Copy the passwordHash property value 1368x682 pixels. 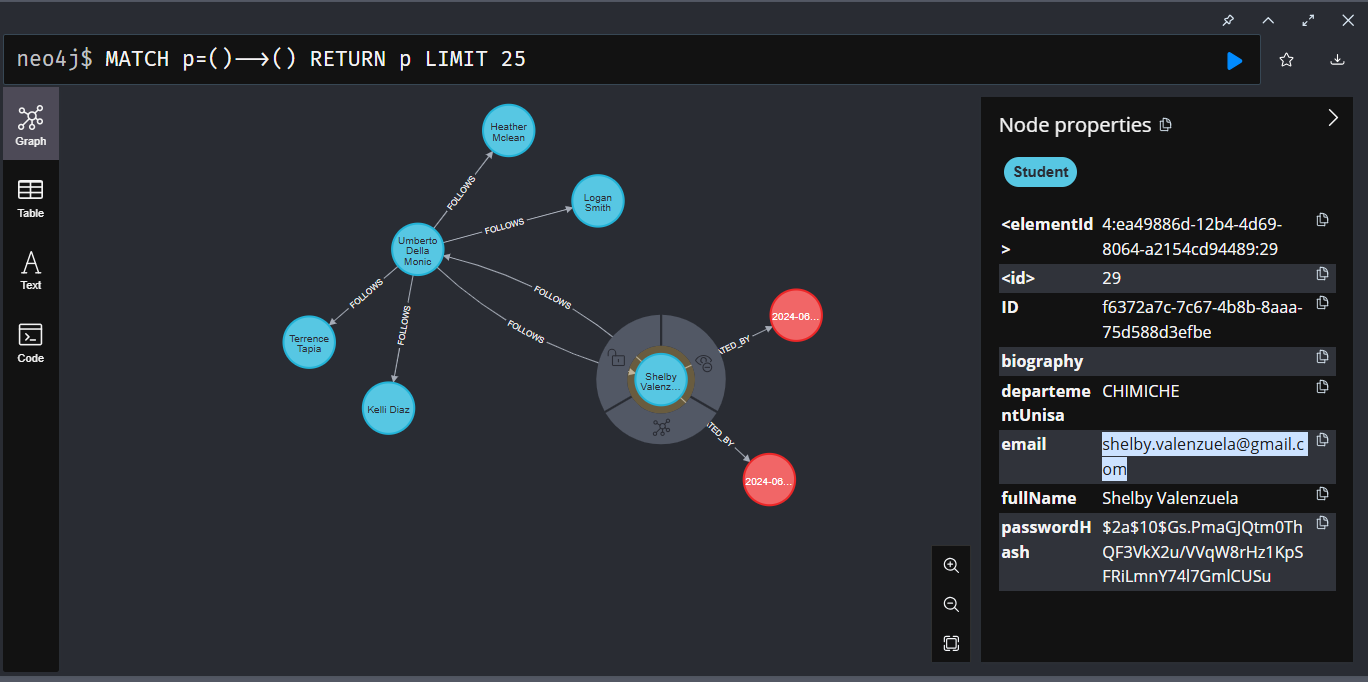(1322, 523)
